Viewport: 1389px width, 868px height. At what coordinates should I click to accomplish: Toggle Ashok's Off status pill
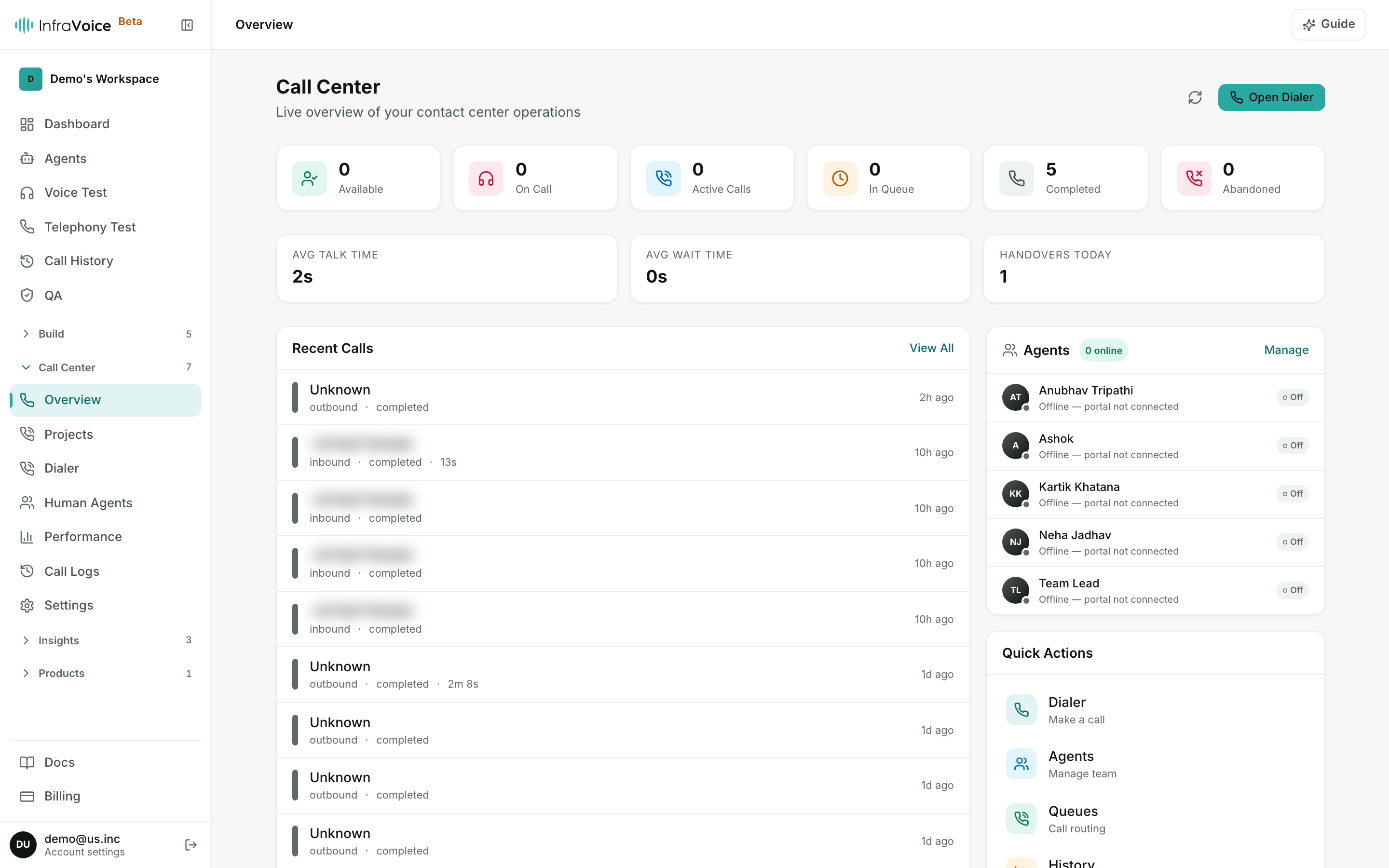[x=1292, y=446]
